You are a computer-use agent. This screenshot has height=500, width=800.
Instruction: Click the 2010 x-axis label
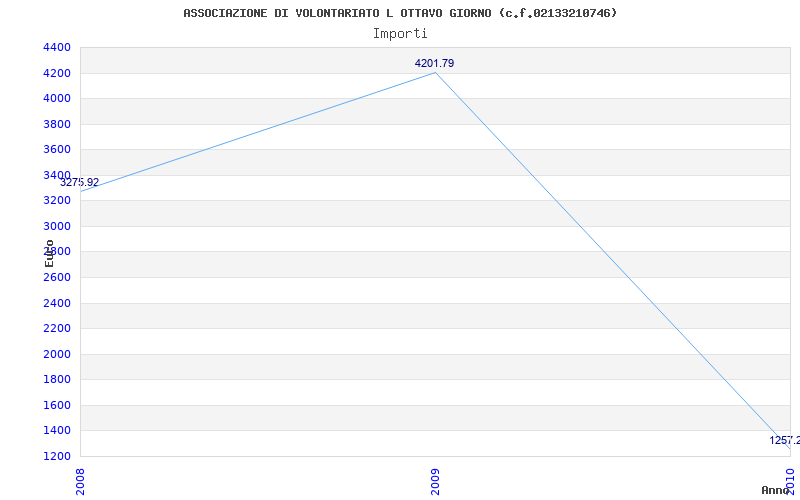click(790, 482)
